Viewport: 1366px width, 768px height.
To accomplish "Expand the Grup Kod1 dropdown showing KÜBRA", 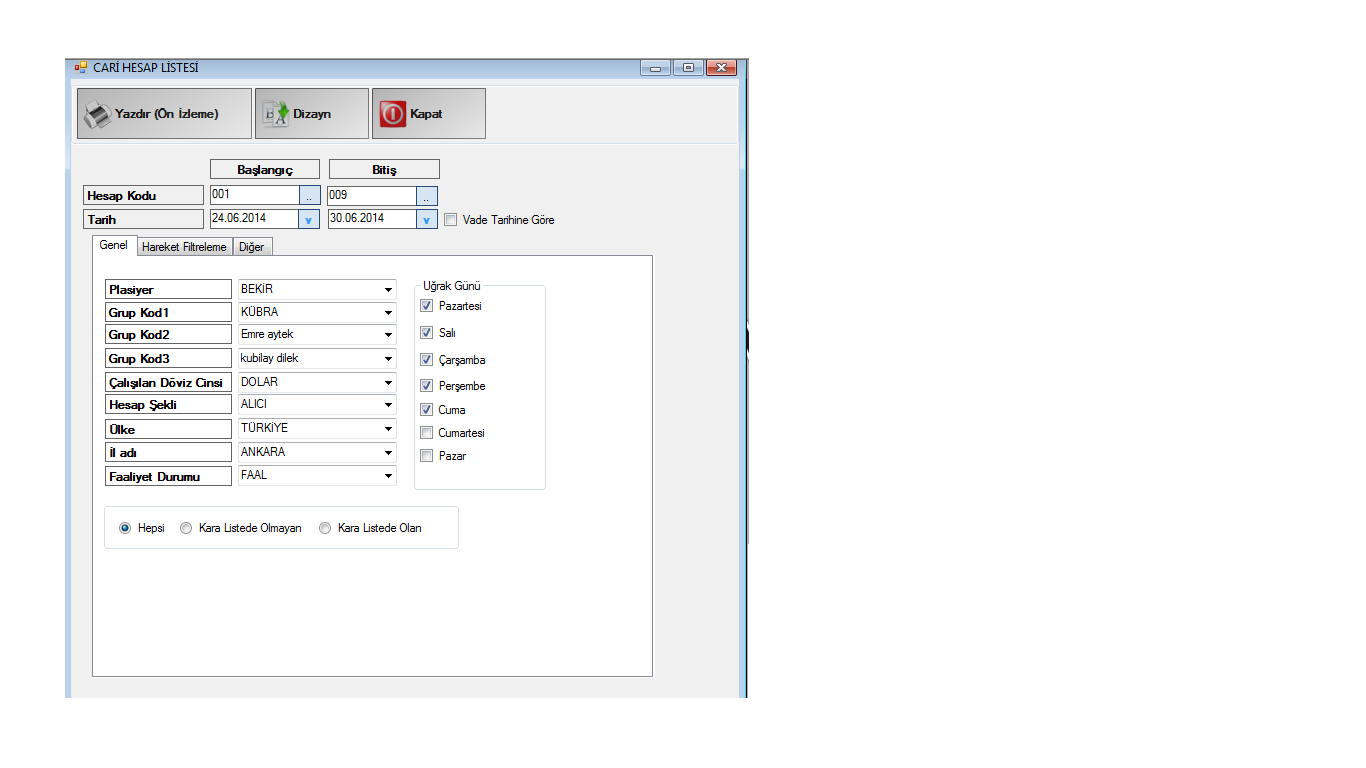I will coord(388,313).
